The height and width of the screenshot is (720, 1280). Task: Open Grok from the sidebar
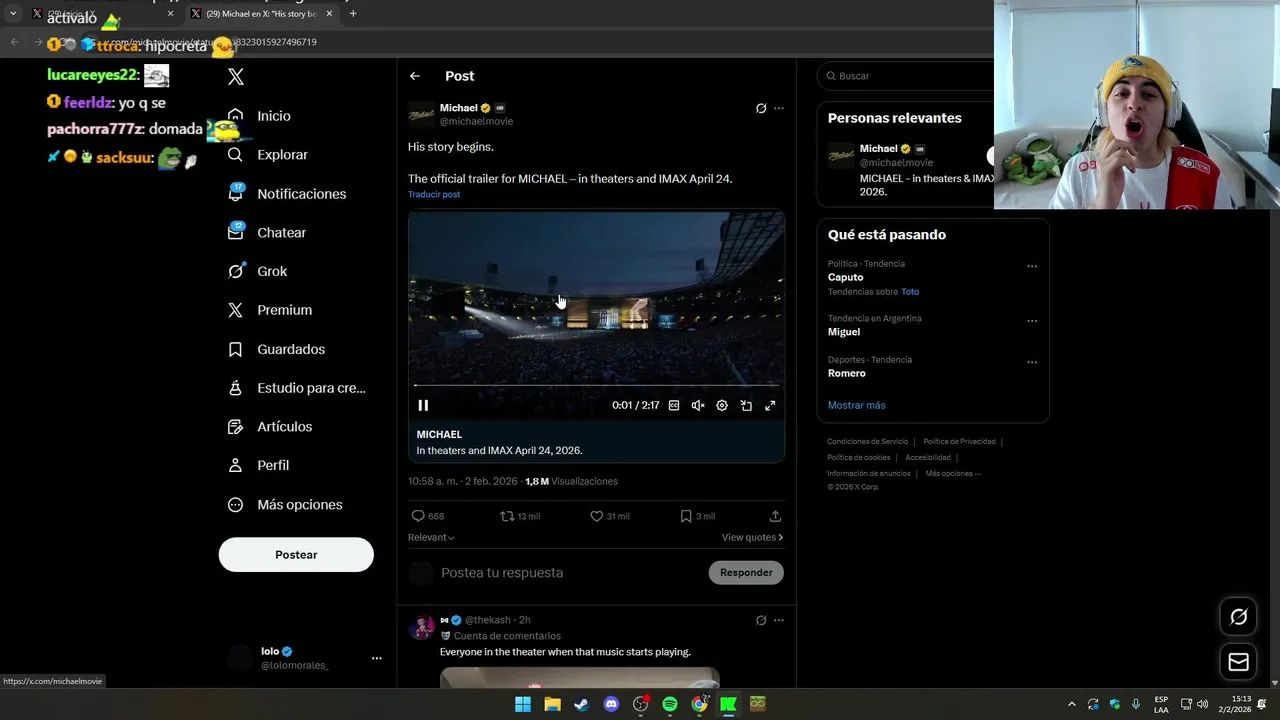pyautogui.click(x=257, y=271)
